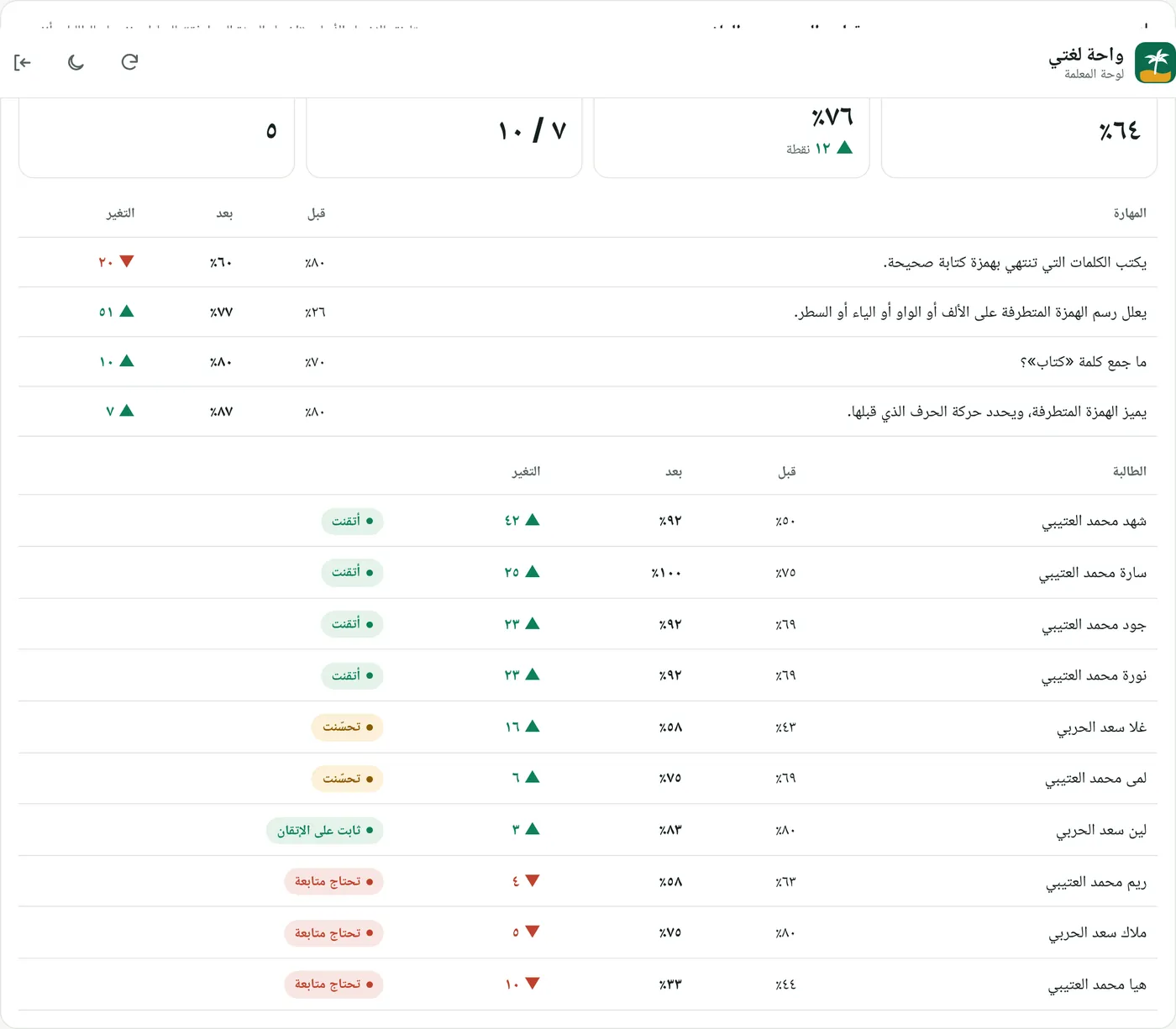Screen dimensions: 1176x1029
Task: Toggle dark mode moon icon
Action: click(76, 62)
